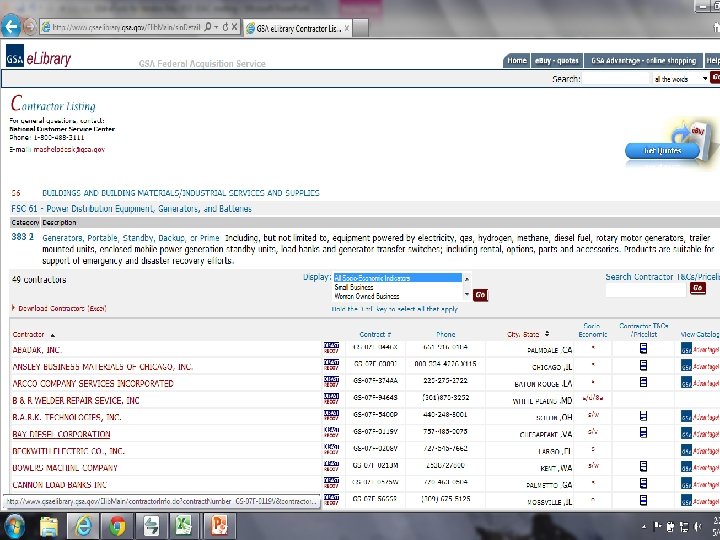The height and width of the screenshot is (540, 720).
Task: Click the Search Contractor T&Cs/Pricelist input field
Action: tap(646, 290)
